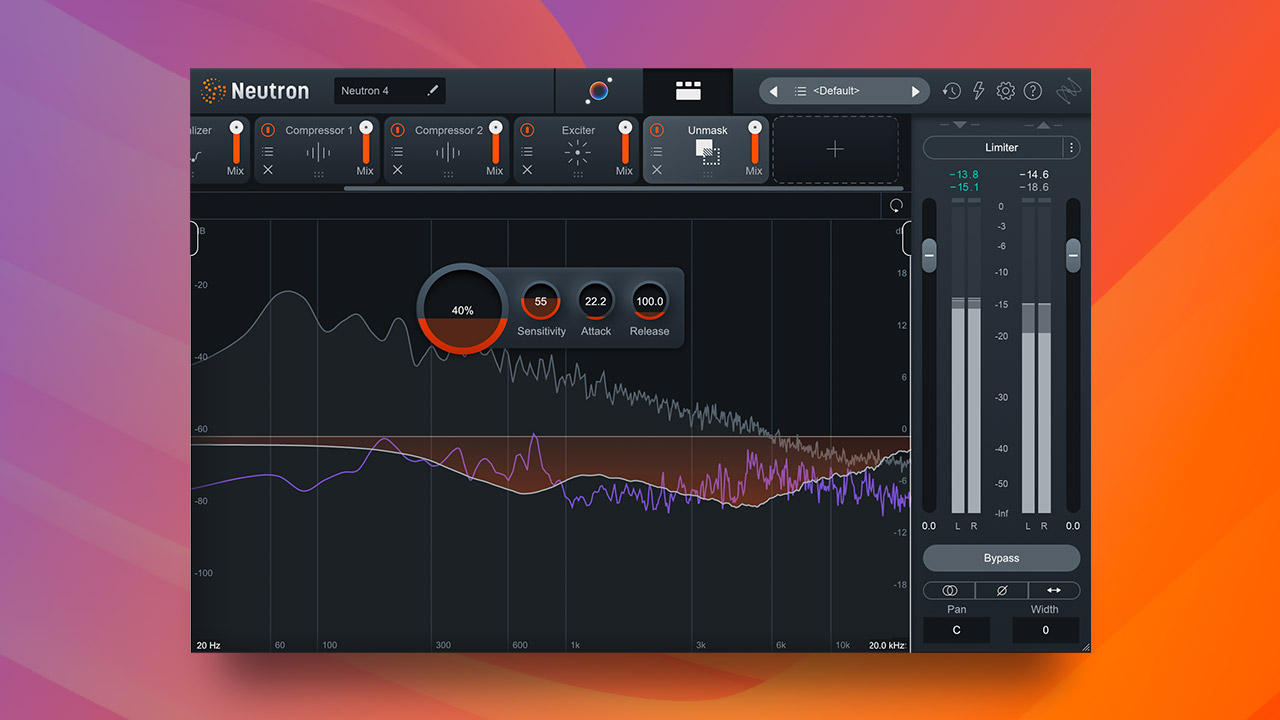The height and width of the screenshot is (720, 1280).
Task: Click the Unmask amount 40% dial
Action: click(x=462, y=310)
